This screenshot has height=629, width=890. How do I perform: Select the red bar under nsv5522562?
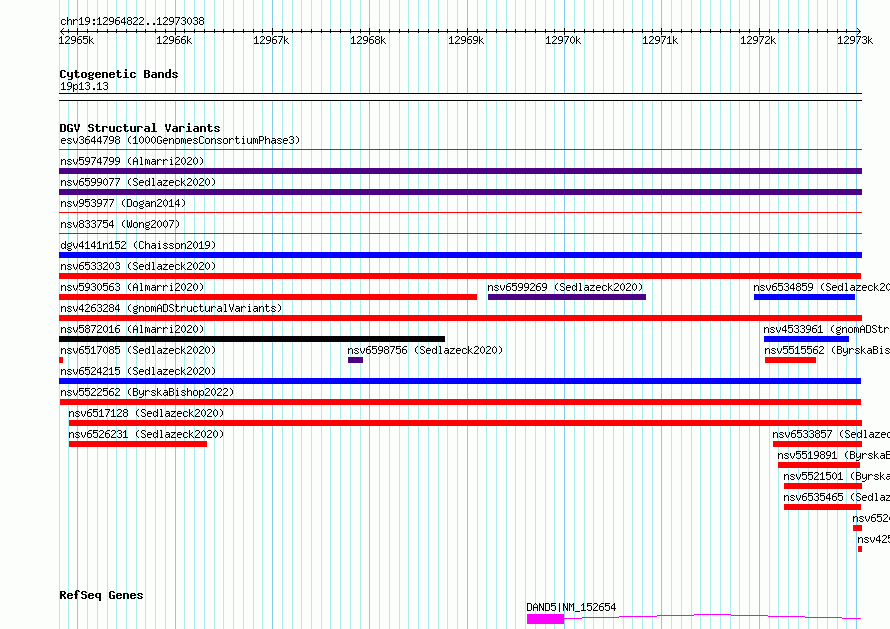460,402
